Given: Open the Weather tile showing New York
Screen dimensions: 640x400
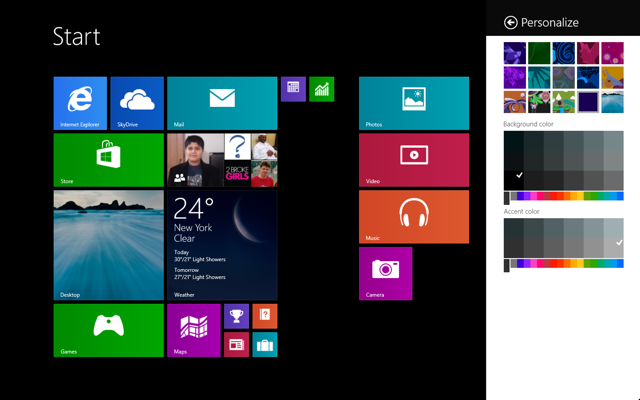Looking at the screenshot, I should pyautogui.click(x=222, y=245).
